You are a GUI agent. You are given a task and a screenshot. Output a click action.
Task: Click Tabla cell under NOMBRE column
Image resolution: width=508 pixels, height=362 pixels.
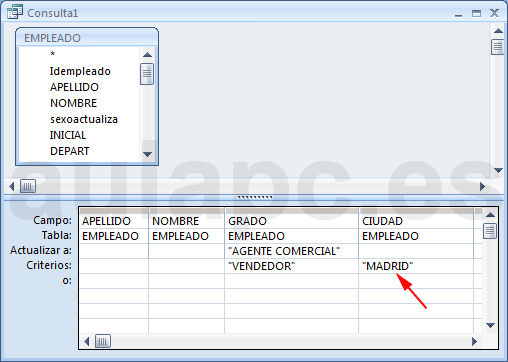187,236
